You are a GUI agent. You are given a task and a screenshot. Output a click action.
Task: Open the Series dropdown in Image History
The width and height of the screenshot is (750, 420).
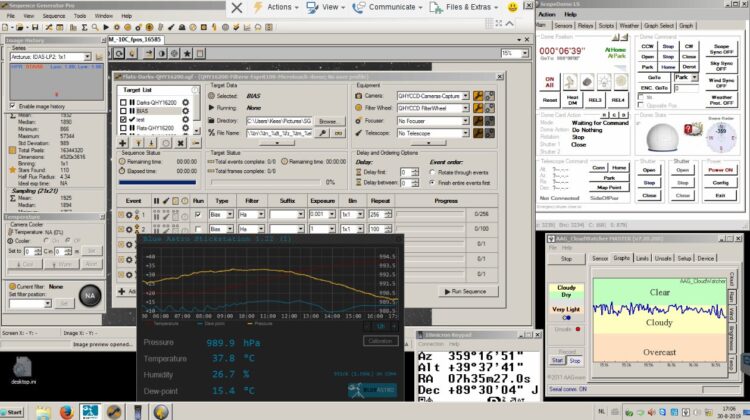87,57
